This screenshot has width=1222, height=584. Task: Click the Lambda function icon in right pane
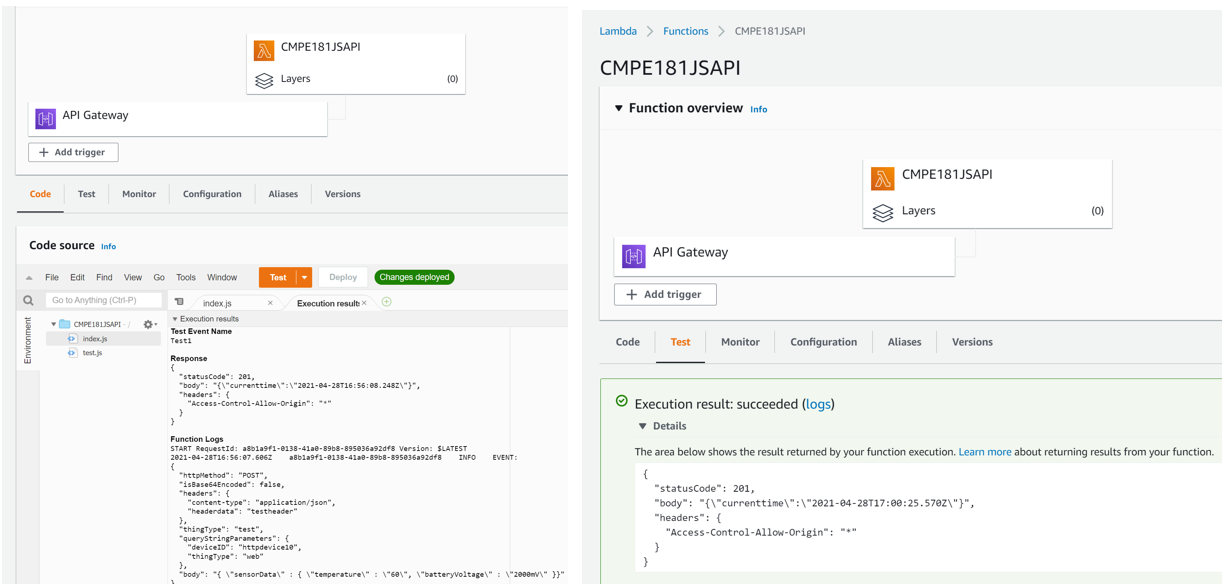click(882, 179)
